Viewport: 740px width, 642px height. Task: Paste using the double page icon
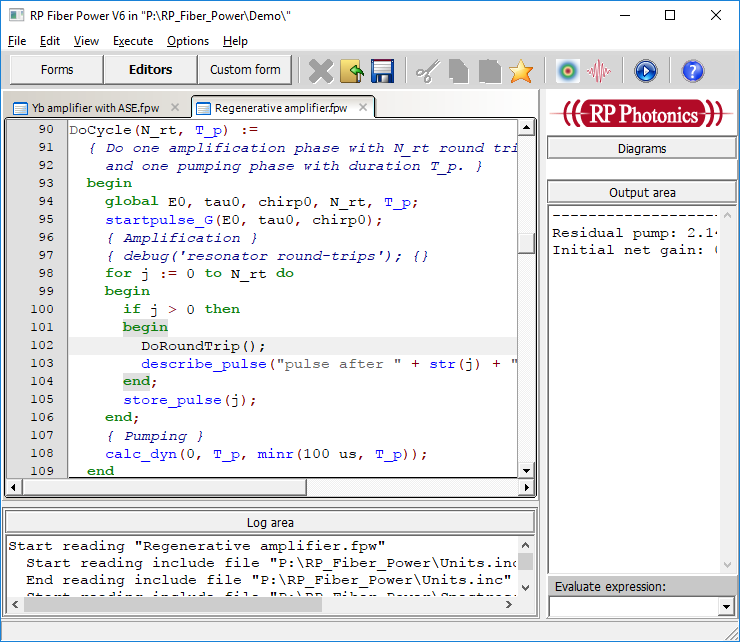(489, 71)
